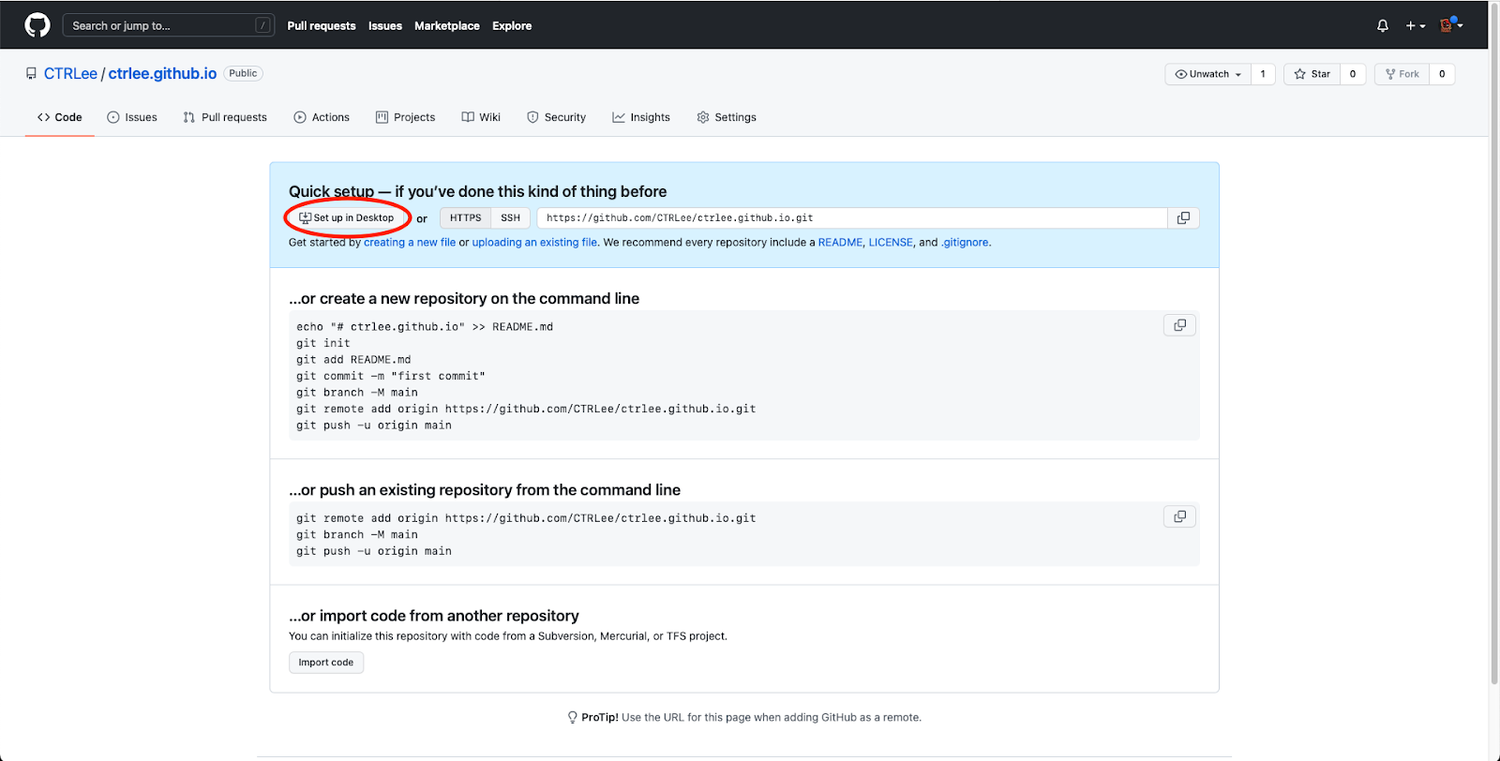Click the creating a new file link
The height and width of the screenshot is (761, 1500).
pos(410,242)
